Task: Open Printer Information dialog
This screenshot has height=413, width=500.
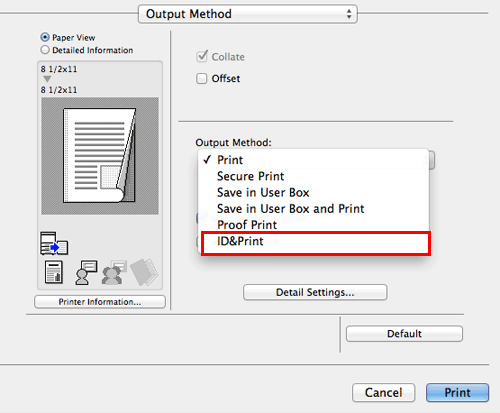Action: pos(100,302)
